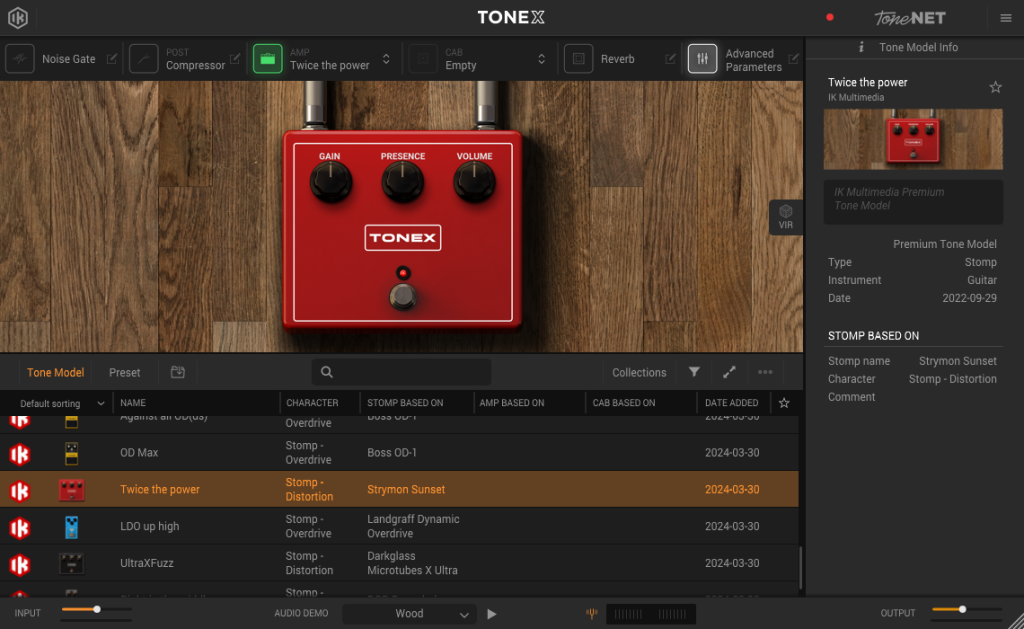Open the Audio Demo dropdown showing Wood
Screen dimensions: 1024x629
pyautogui.click(x=409, y=614)
